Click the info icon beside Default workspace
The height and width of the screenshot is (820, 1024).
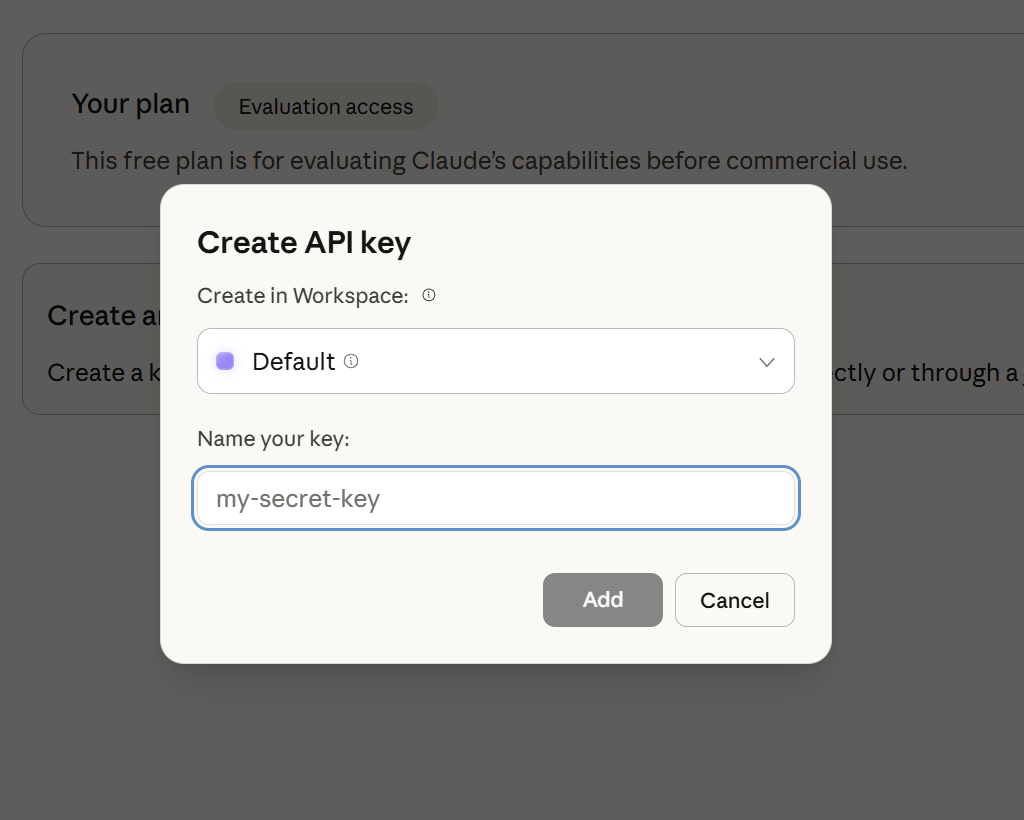point(351,361)
